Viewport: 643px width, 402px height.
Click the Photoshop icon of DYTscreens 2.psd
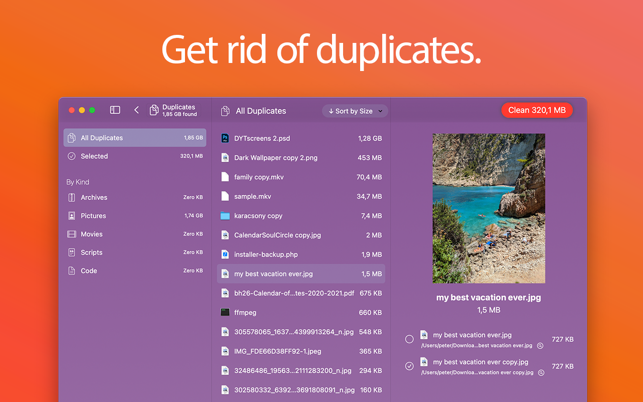[x=225, y=138]
